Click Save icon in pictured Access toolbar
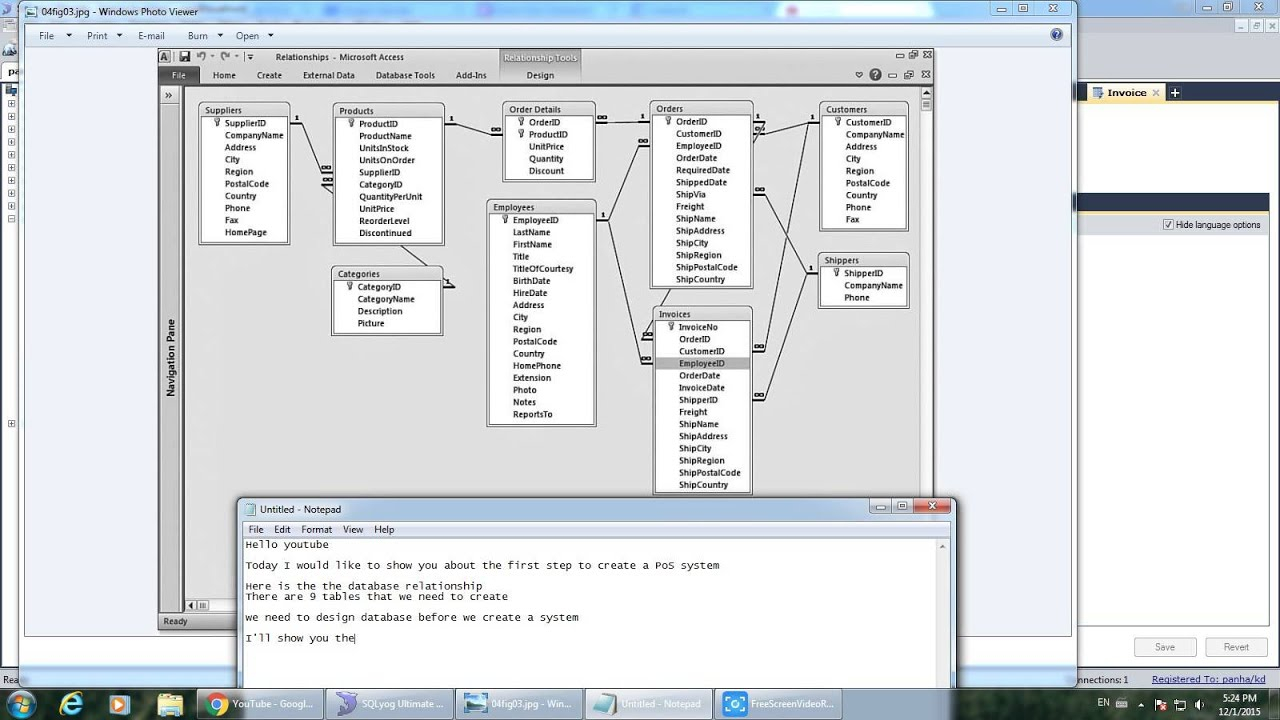Image resolution: width=1280 pixels, height=720 pixels. pyautogui.click(x=185, y=57)
